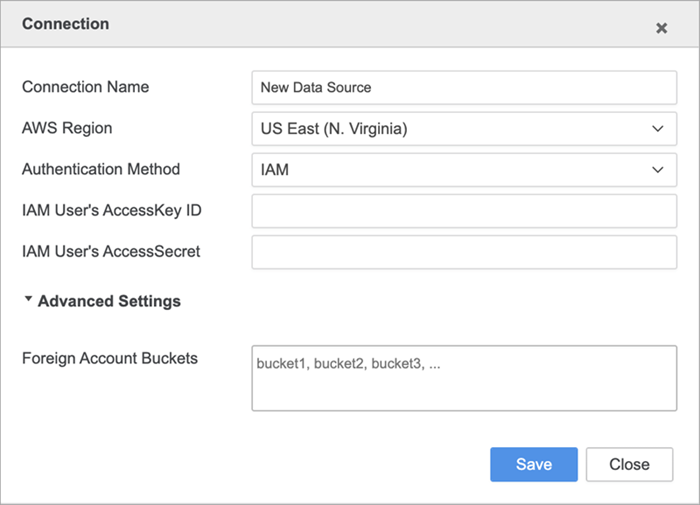Click the IAM User's AccessKey ID label
Viewport: 700px width, 505px height.
tap(112, 210)
